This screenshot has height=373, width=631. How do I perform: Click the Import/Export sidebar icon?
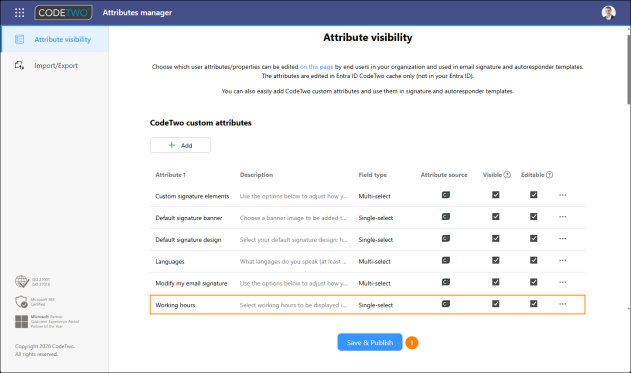pos(19,65)
